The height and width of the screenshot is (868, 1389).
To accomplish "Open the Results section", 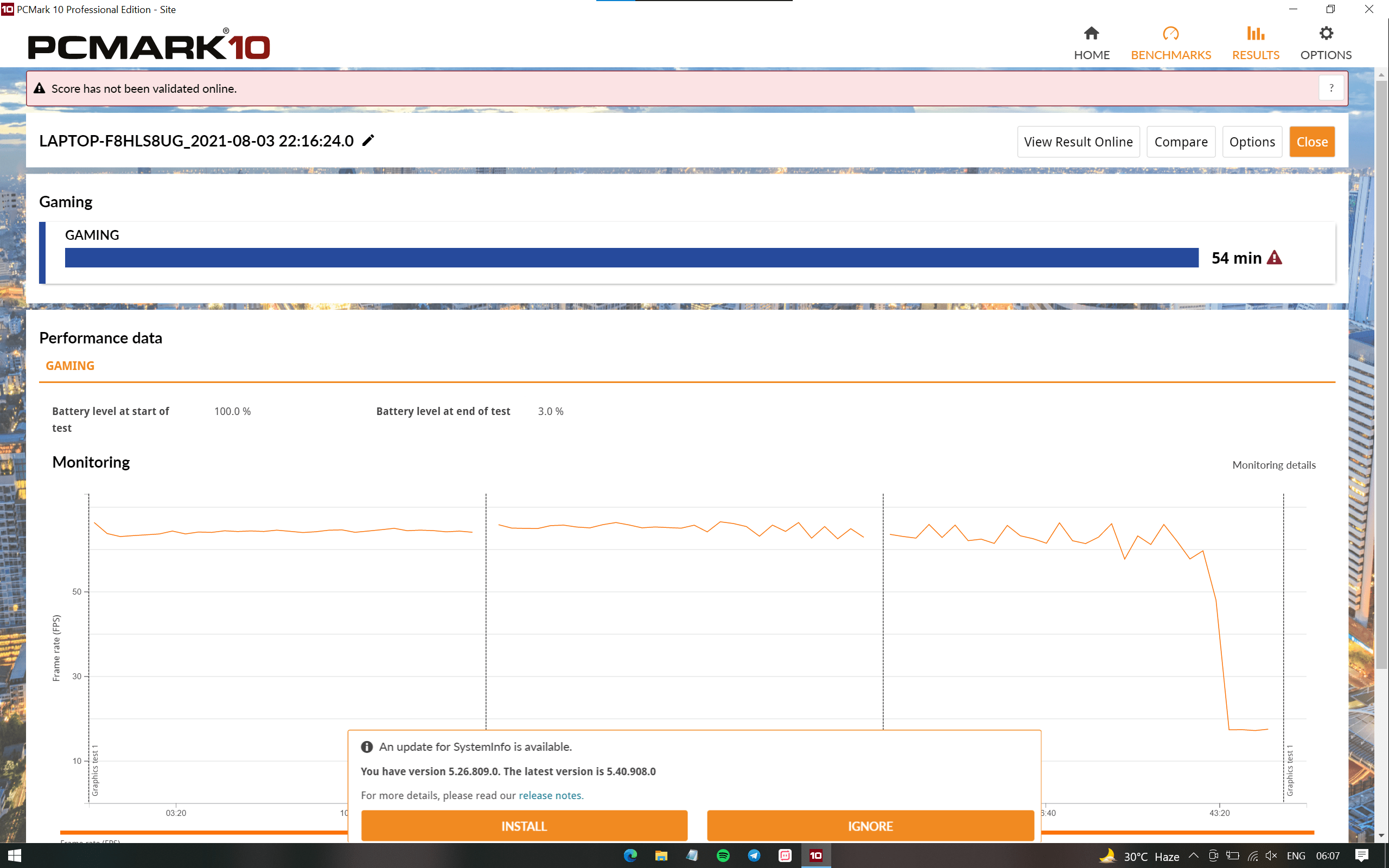I will coord(1256,43).
